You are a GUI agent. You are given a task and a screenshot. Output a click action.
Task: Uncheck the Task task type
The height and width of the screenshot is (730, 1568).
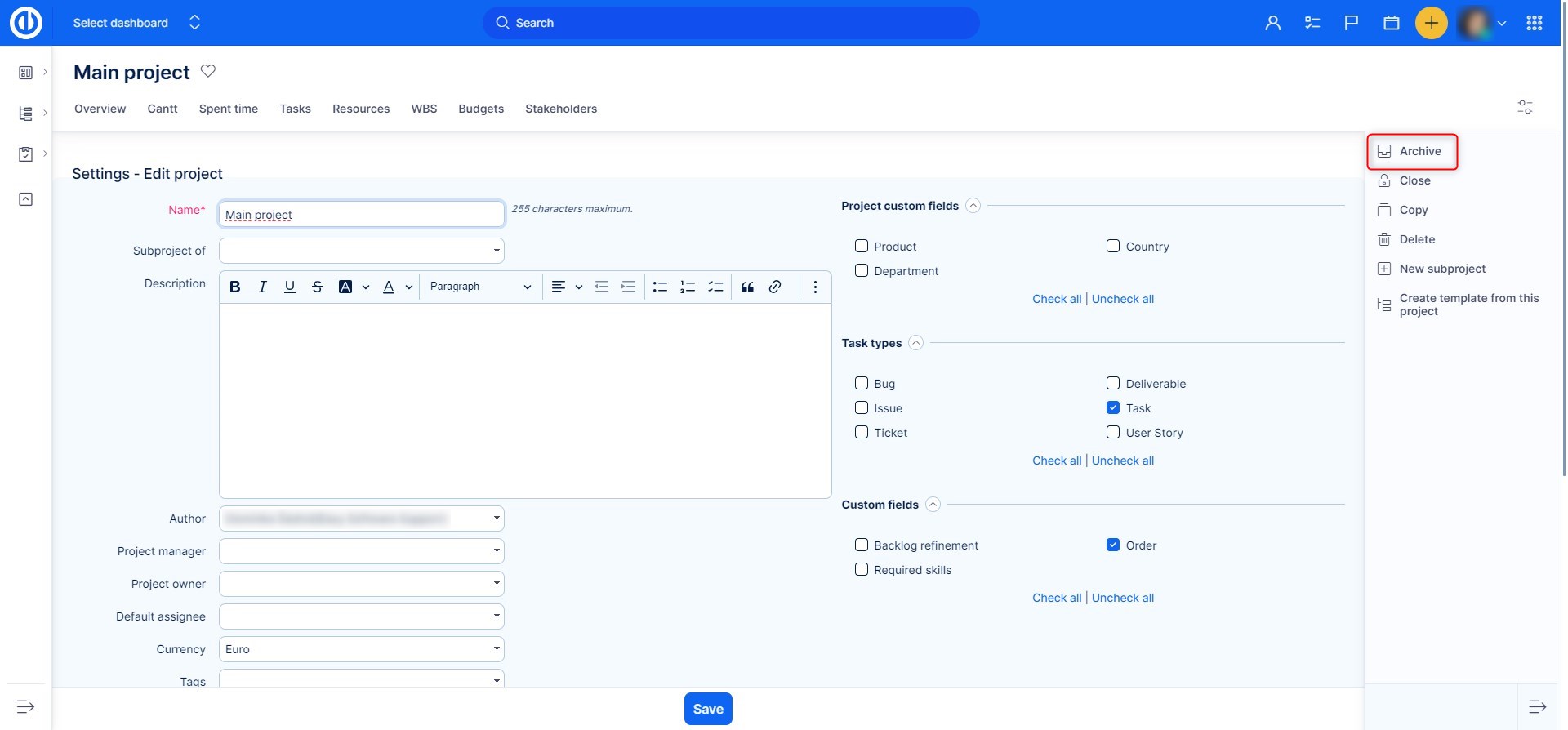tap(1113, 408)
